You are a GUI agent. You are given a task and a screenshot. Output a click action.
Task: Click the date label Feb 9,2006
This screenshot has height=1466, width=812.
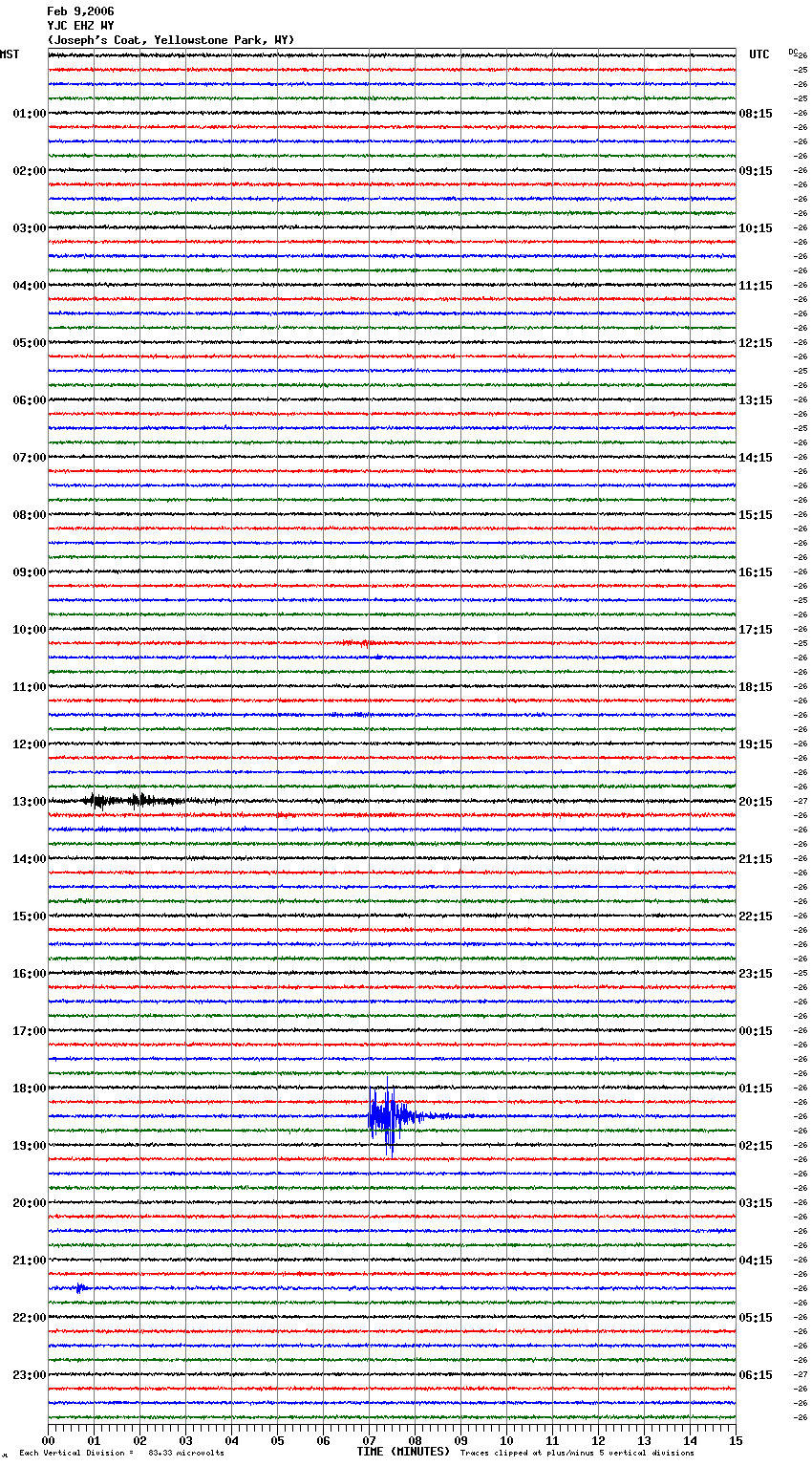80,11
